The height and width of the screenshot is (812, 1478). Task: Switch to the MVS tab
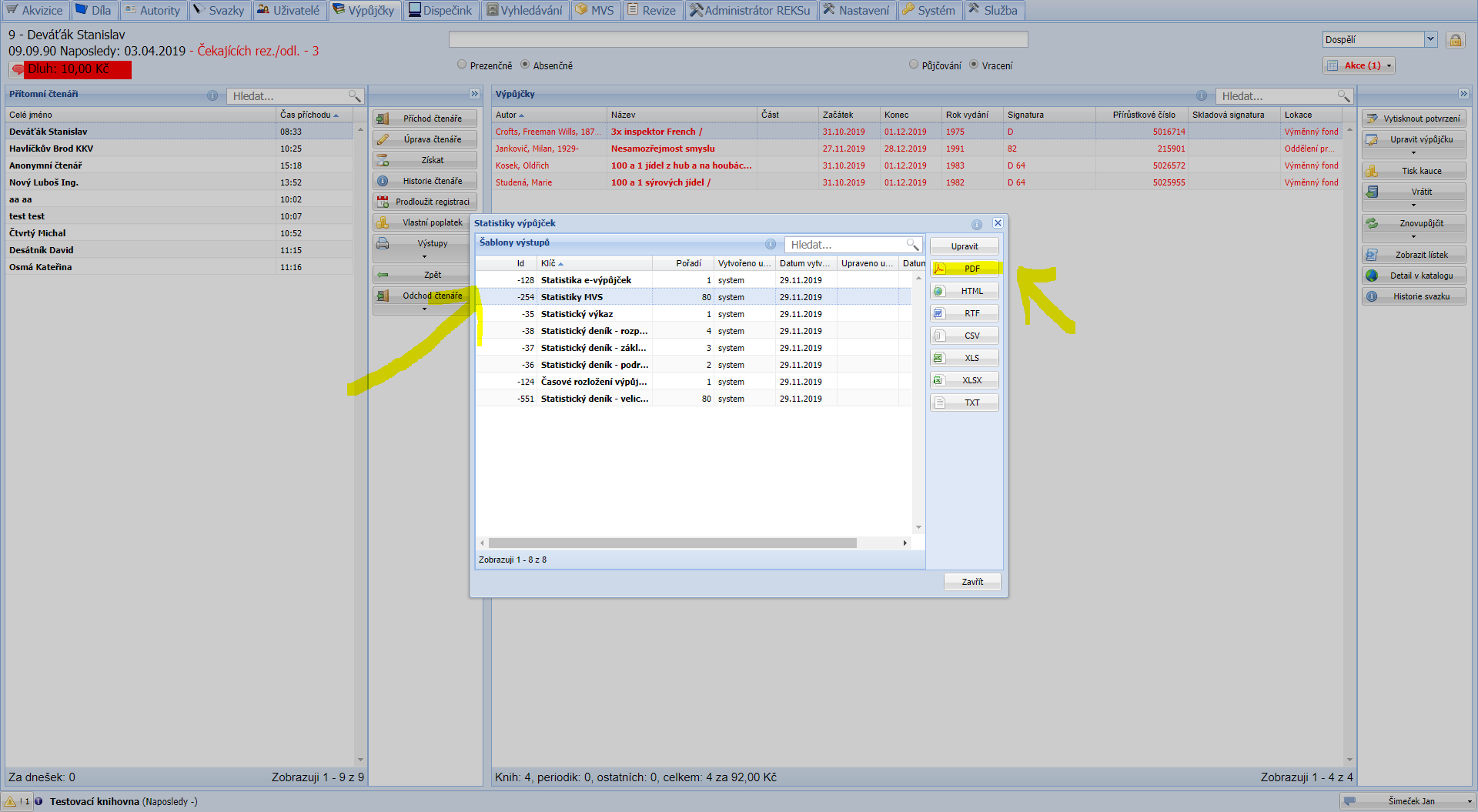click(x=594, y=11)
